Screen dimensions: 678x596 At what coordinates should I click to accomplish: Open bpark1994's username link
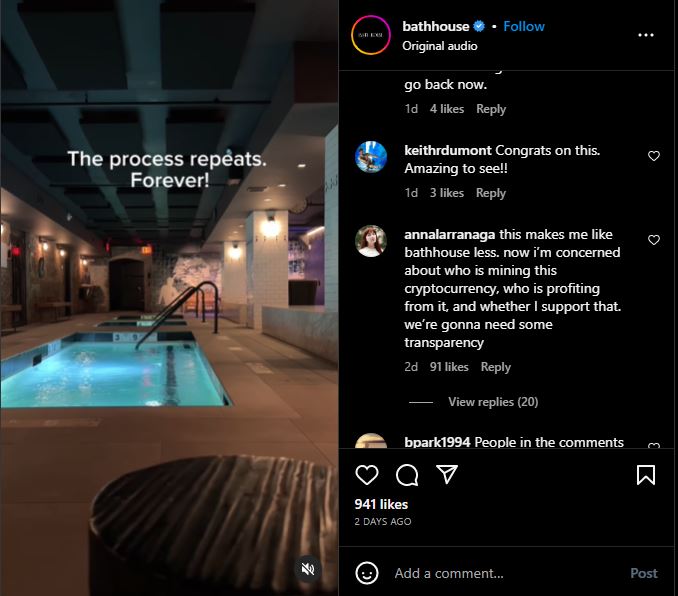(x=437, y=442)
